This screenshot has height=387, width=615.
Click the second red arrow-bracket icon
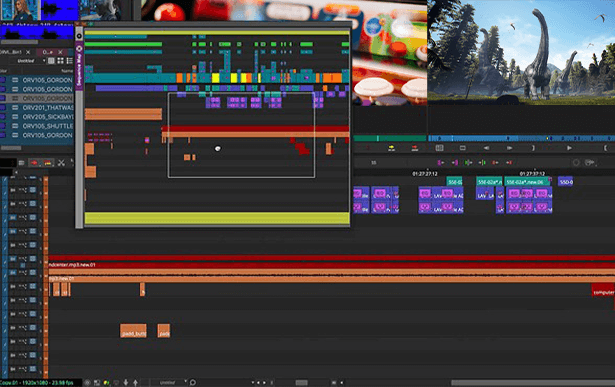509,162
